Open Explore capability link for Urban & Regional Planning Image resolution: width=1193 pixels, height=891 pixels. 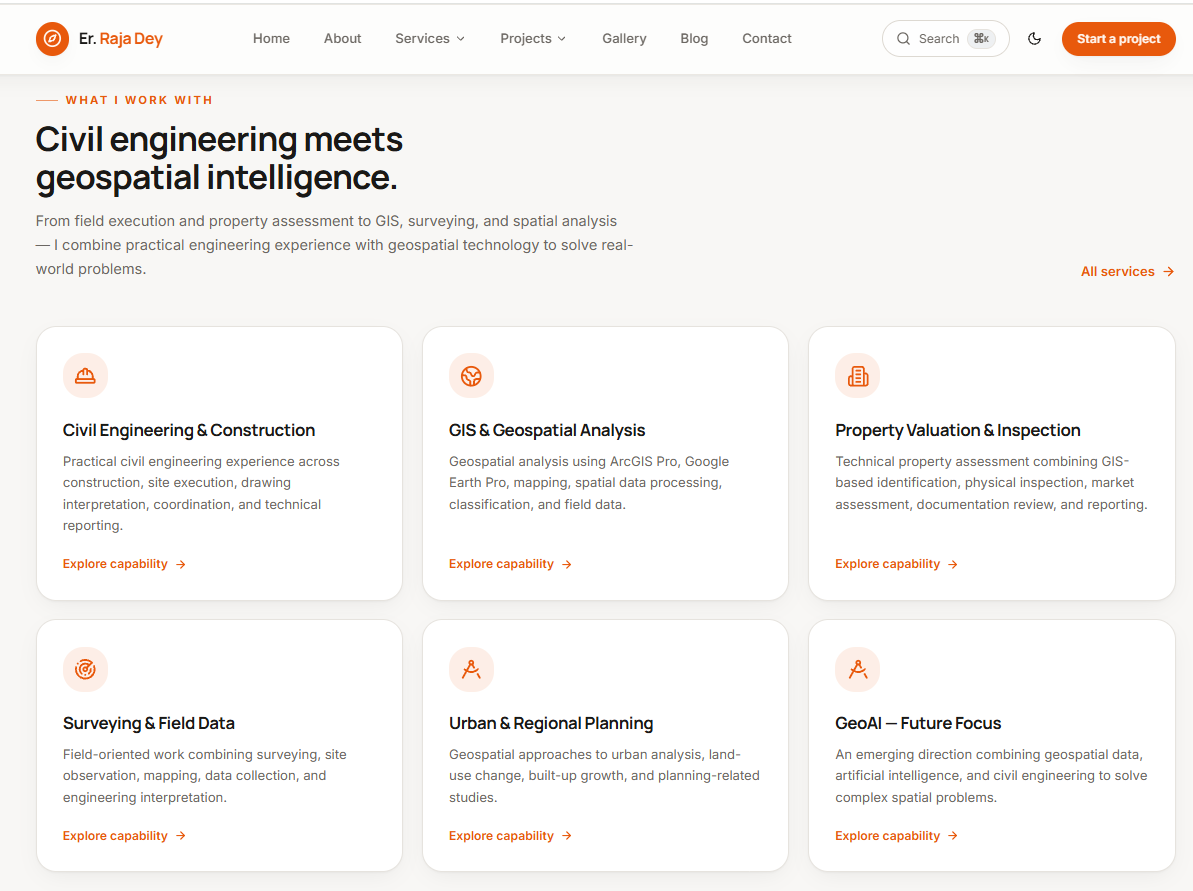[510, 836]
